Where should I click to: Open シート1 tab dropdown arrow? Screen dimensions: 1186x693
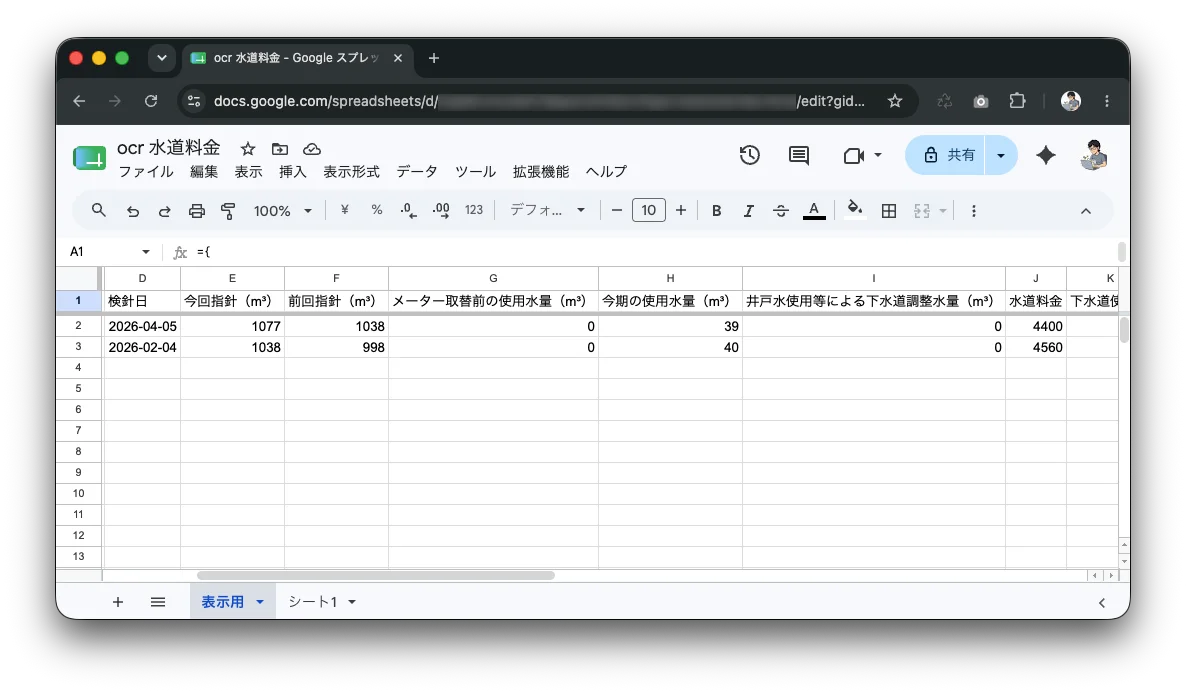pos(352,602)
